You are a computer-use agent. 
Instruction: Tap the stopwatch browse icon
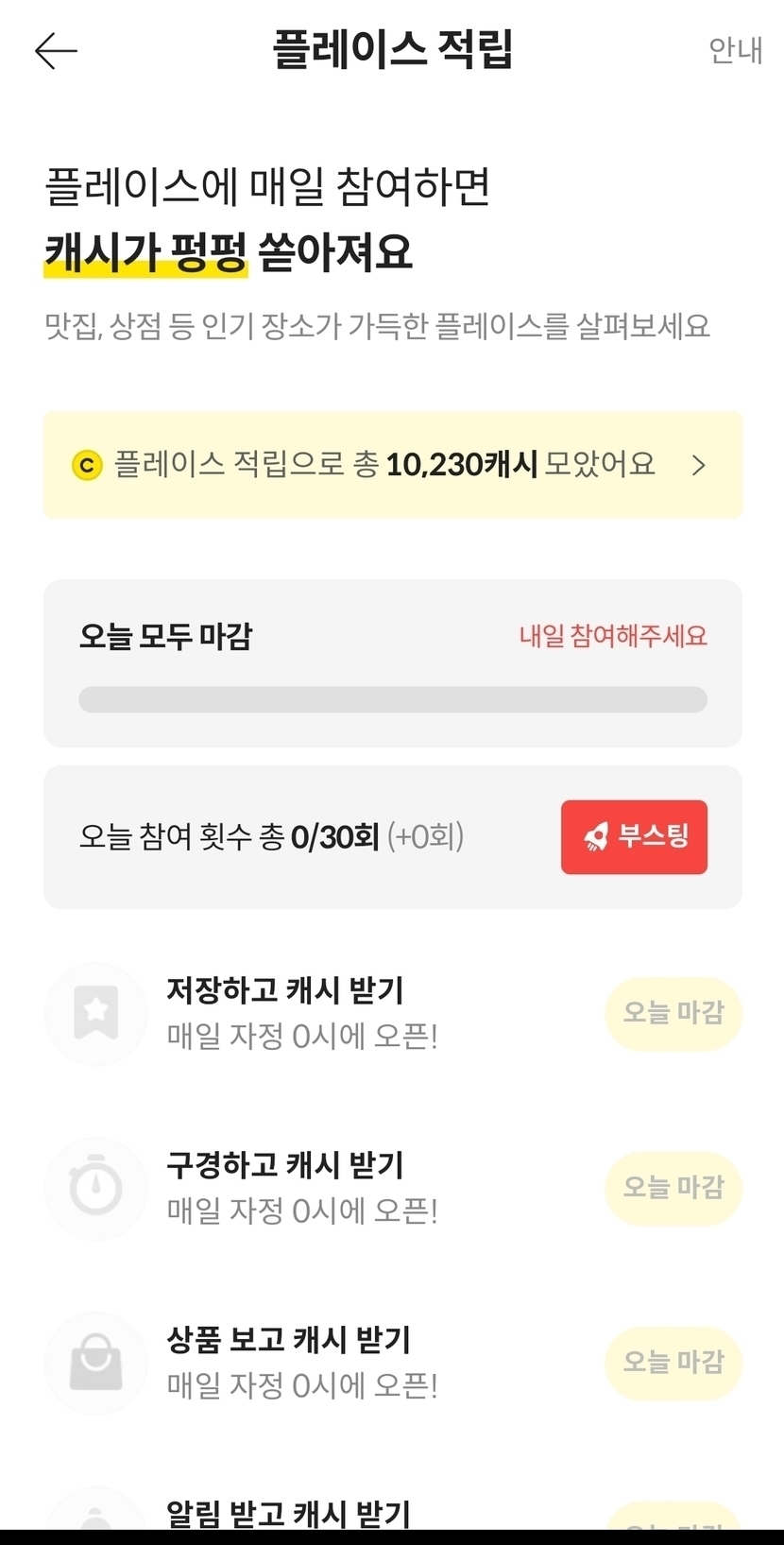coord(96,1188)
